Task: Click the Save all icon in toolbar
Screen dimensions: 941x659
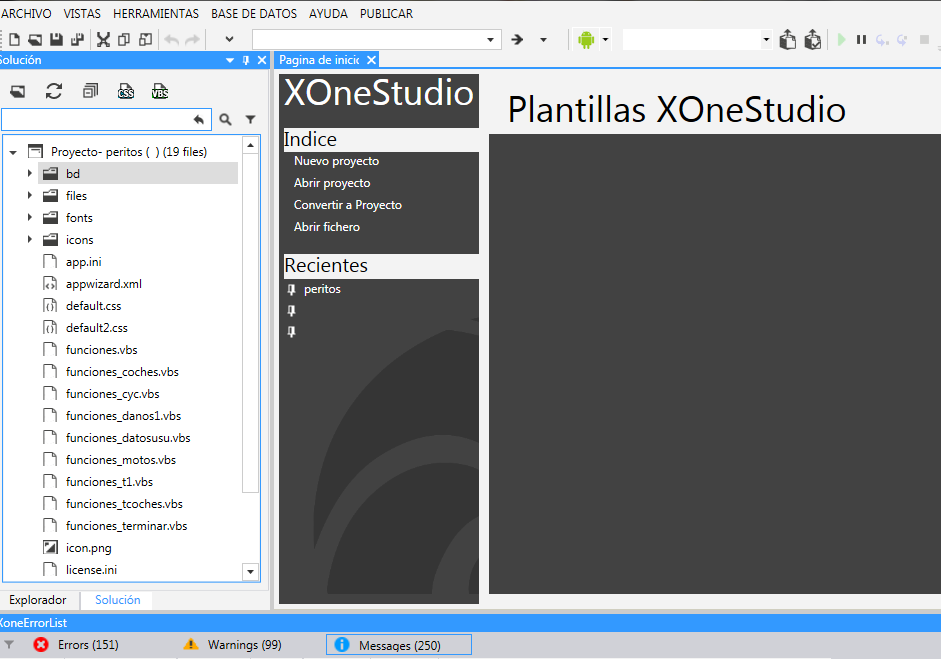Action: pos(77,40)
